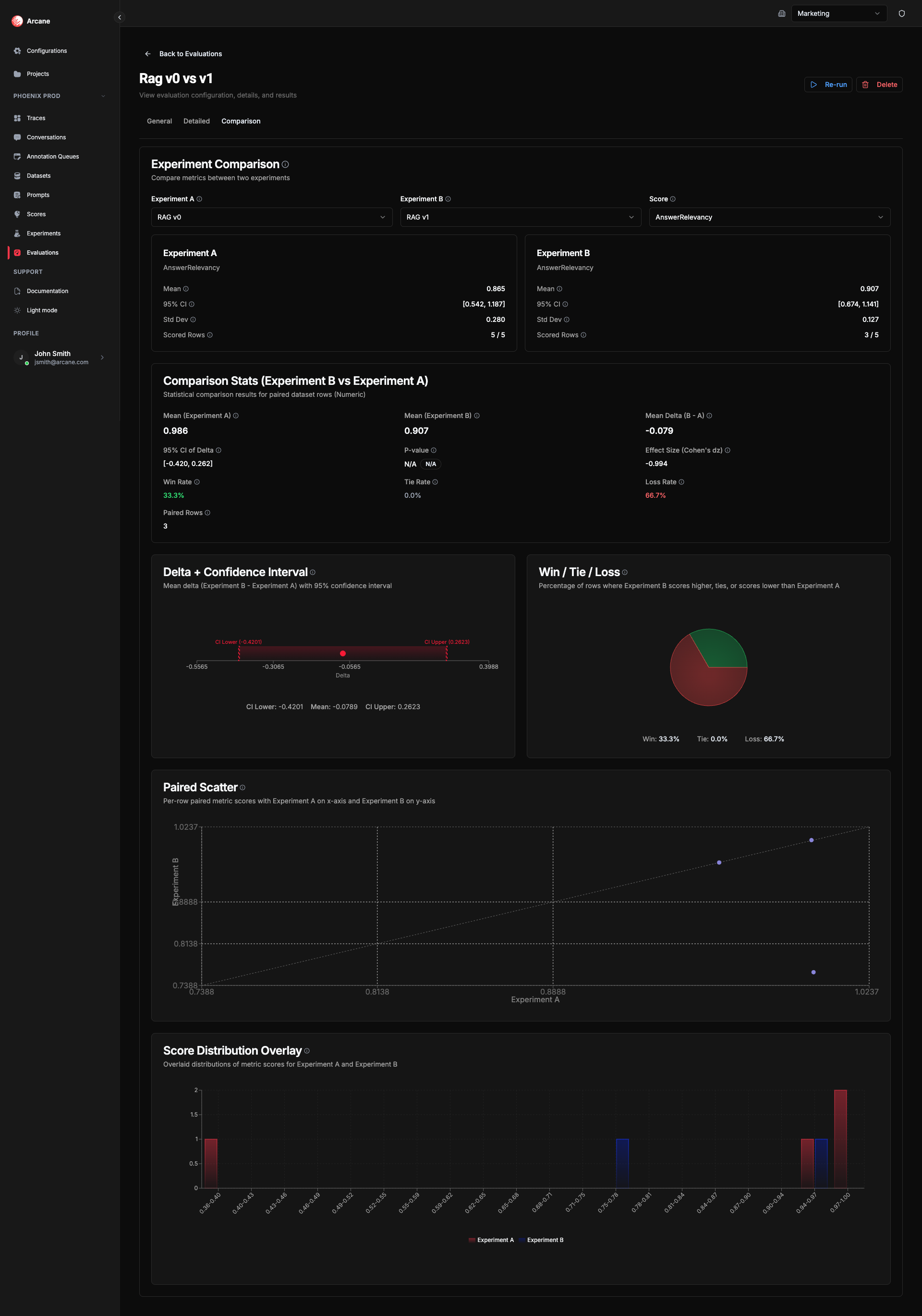Navigate to Datasets via its sidebar icon
922x1316 pixels.
coord(17,175)
